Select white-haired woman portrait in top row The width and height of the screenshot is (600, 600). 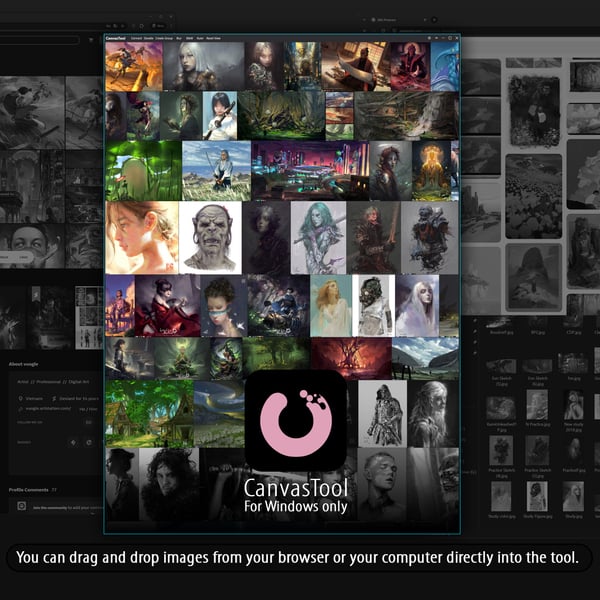tap(204, 67)
